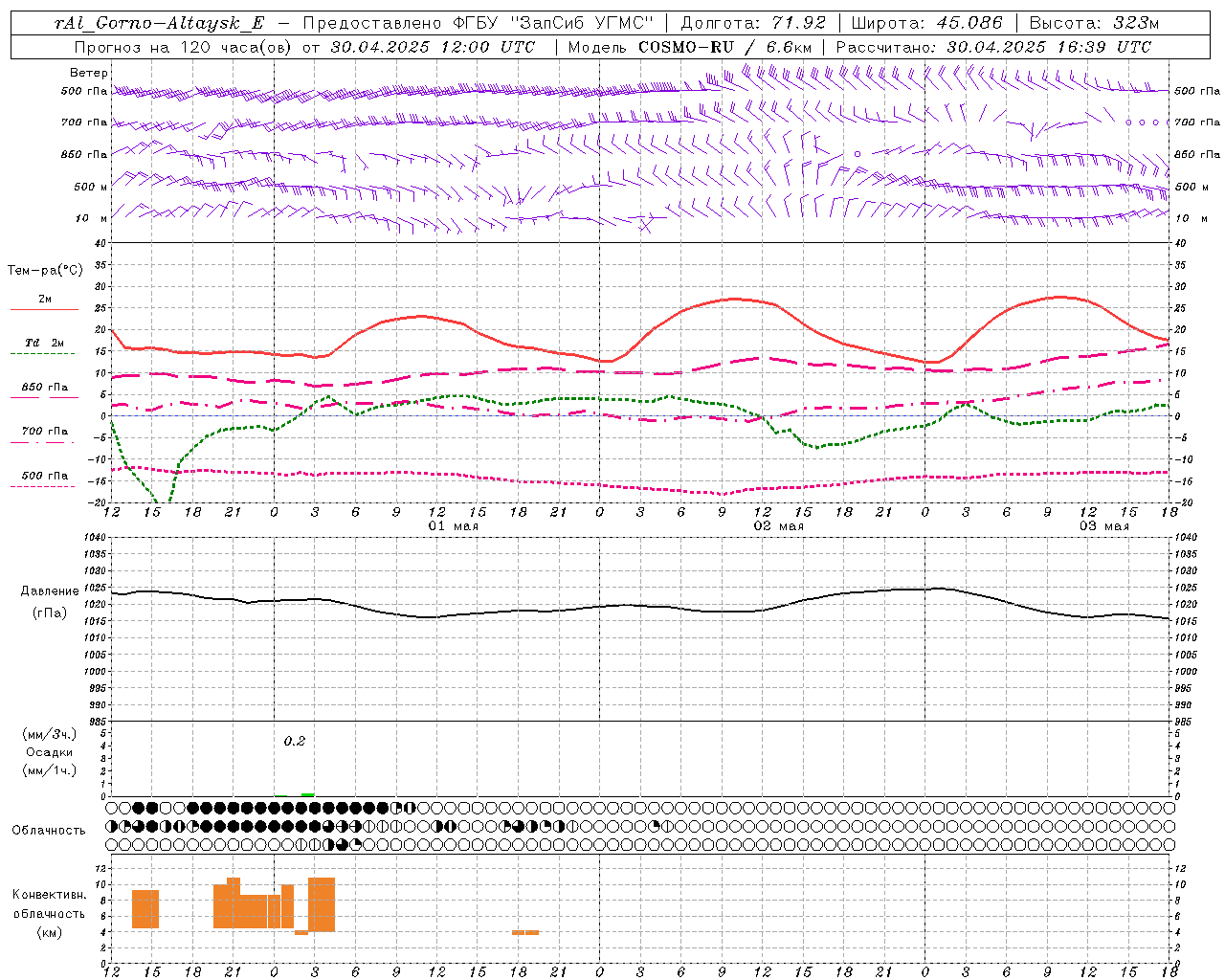Viewport: 1225px width, 980px height.
Task: Click the green precipitation bar under 0.2
Action: coord(307,794)
